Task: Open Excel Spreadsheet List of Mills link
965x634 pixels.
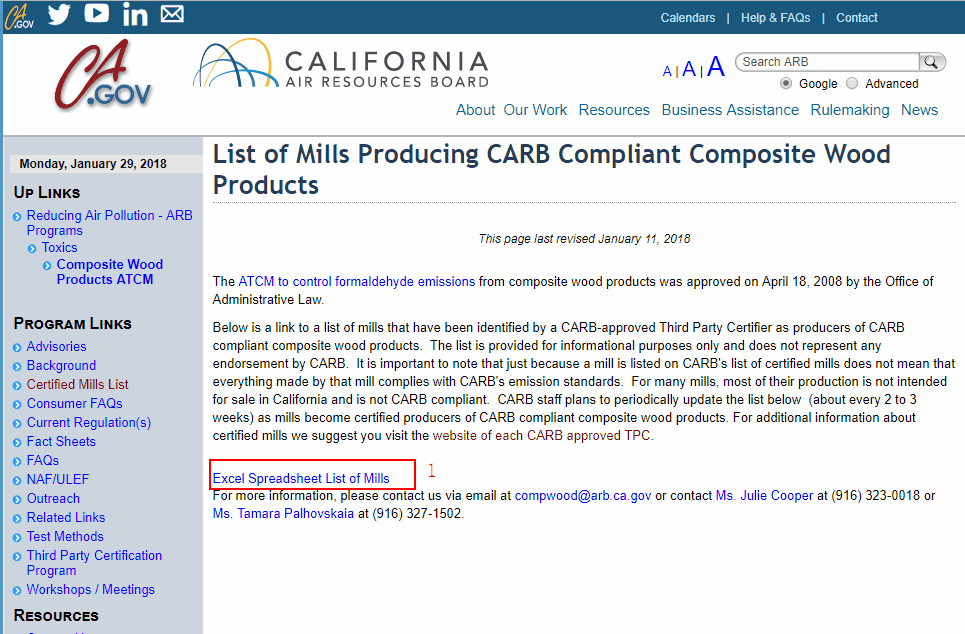Action: coord(301,478)
